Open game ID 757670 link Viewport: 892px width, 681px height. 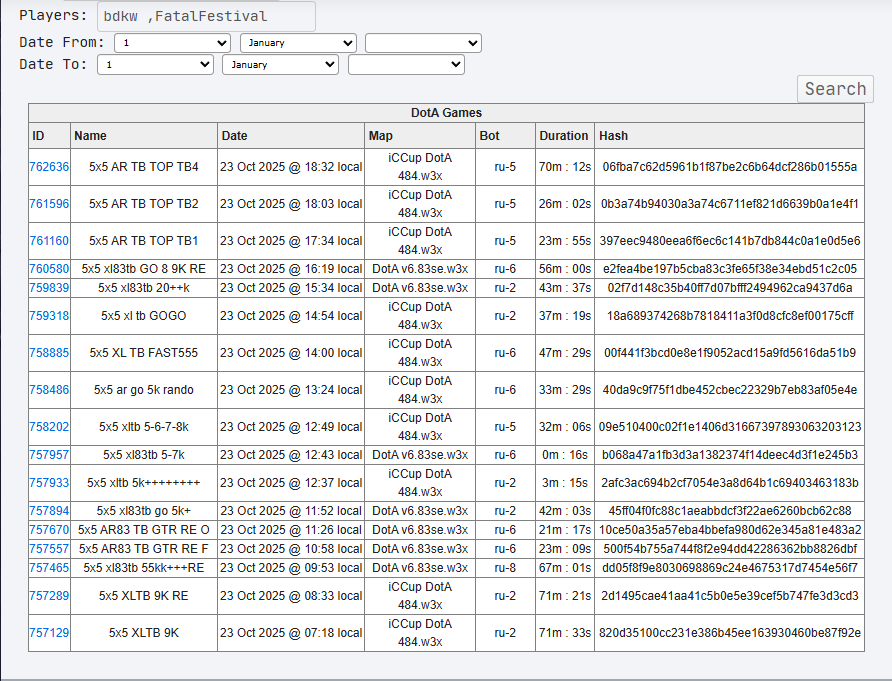[x=49, y=530]
